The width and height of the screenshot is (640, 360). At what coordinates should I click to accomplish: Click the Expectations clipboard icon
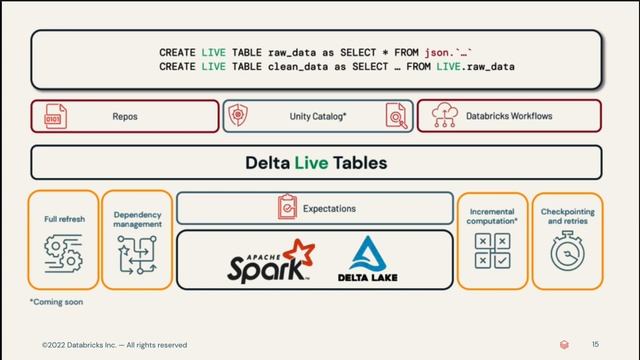(287, 207)
